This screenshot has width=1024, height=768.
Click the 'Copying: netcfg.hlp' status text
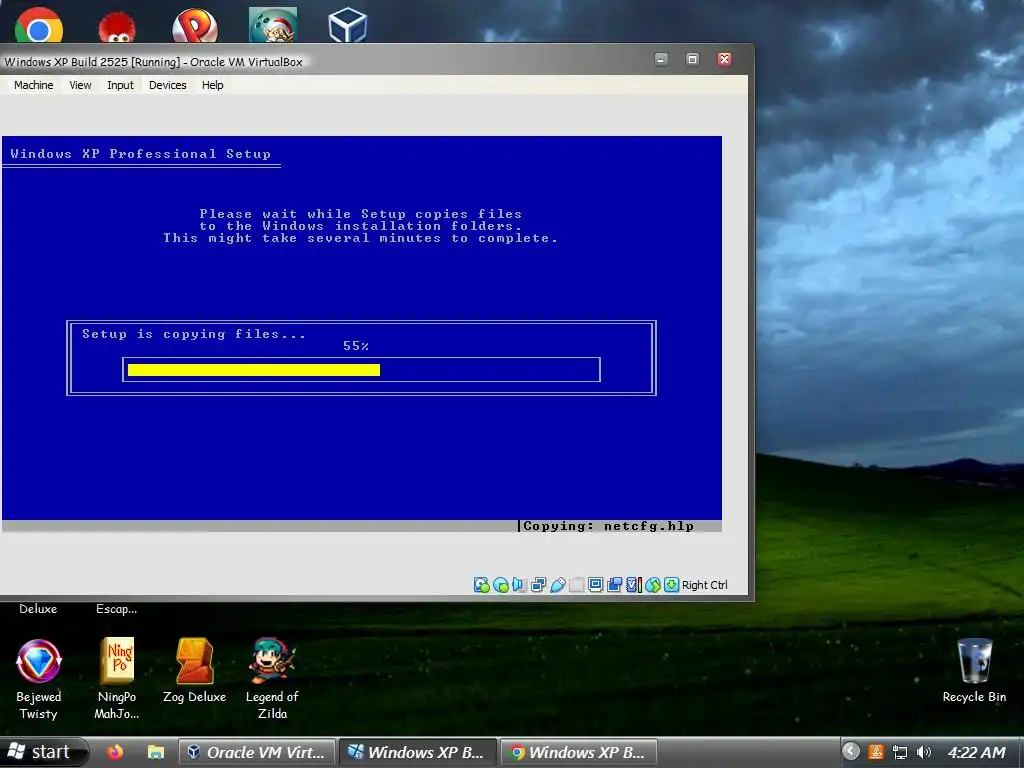click(608, 526)
